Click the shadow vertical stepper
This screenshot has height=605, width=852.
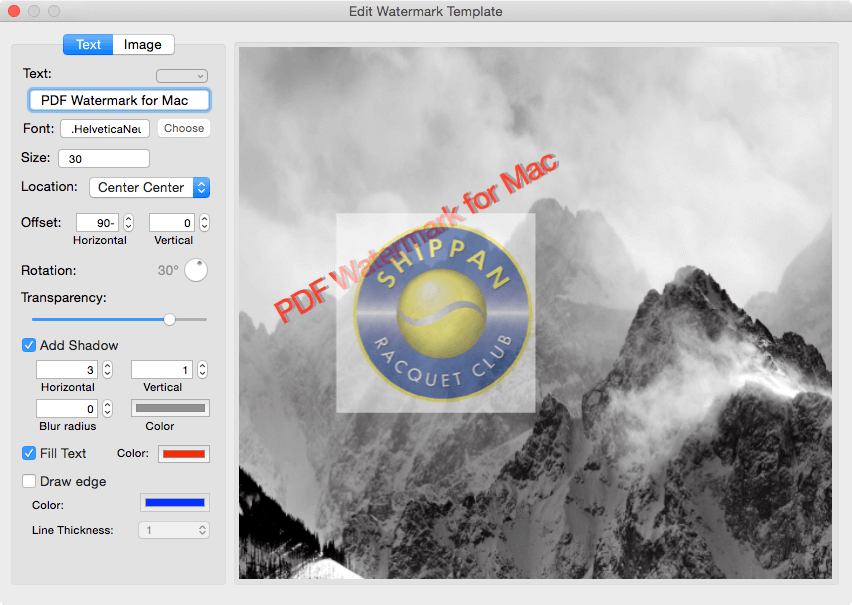tap(203, 370)
